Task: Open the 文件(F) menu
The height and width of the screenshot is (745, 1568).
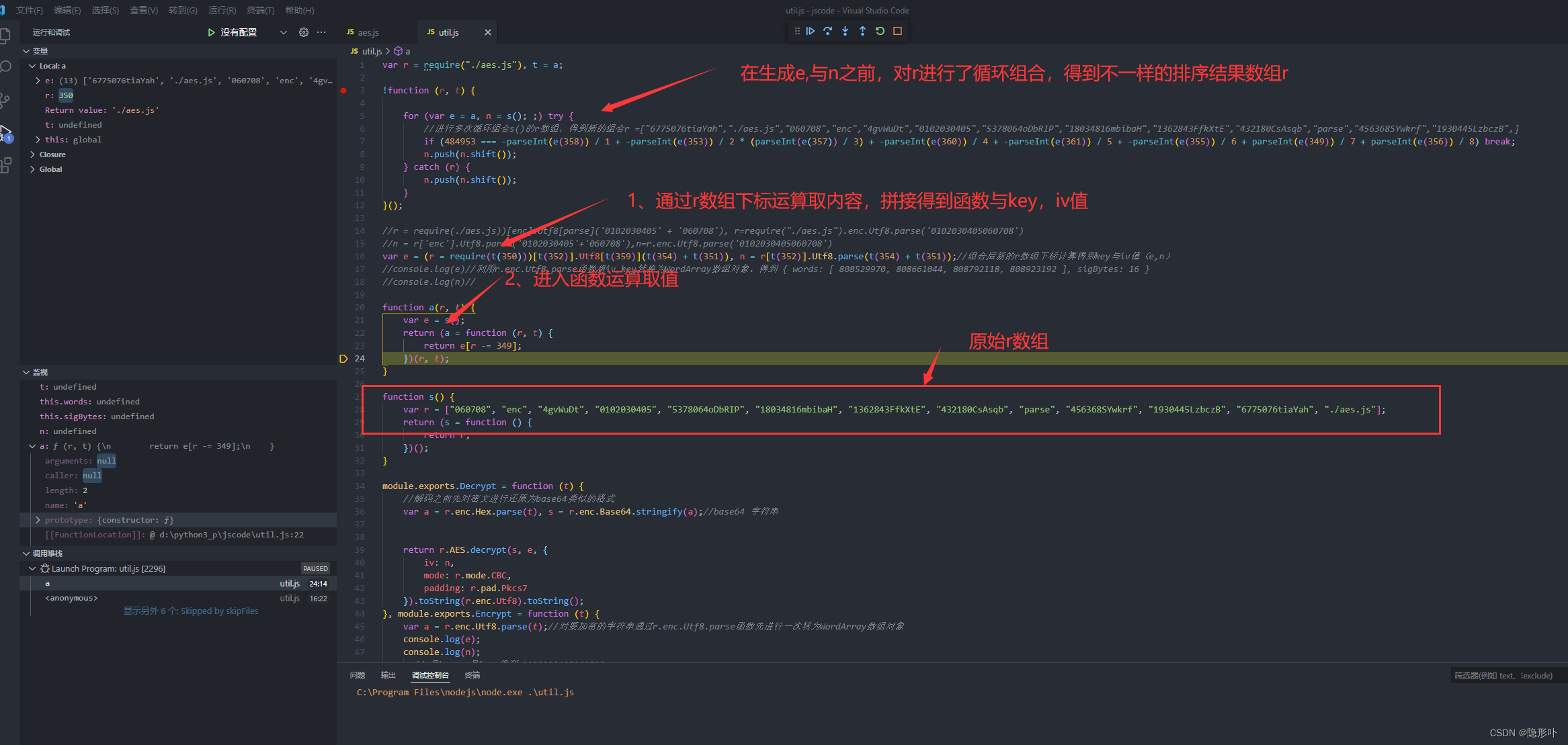Action: [x=30, y=10]
